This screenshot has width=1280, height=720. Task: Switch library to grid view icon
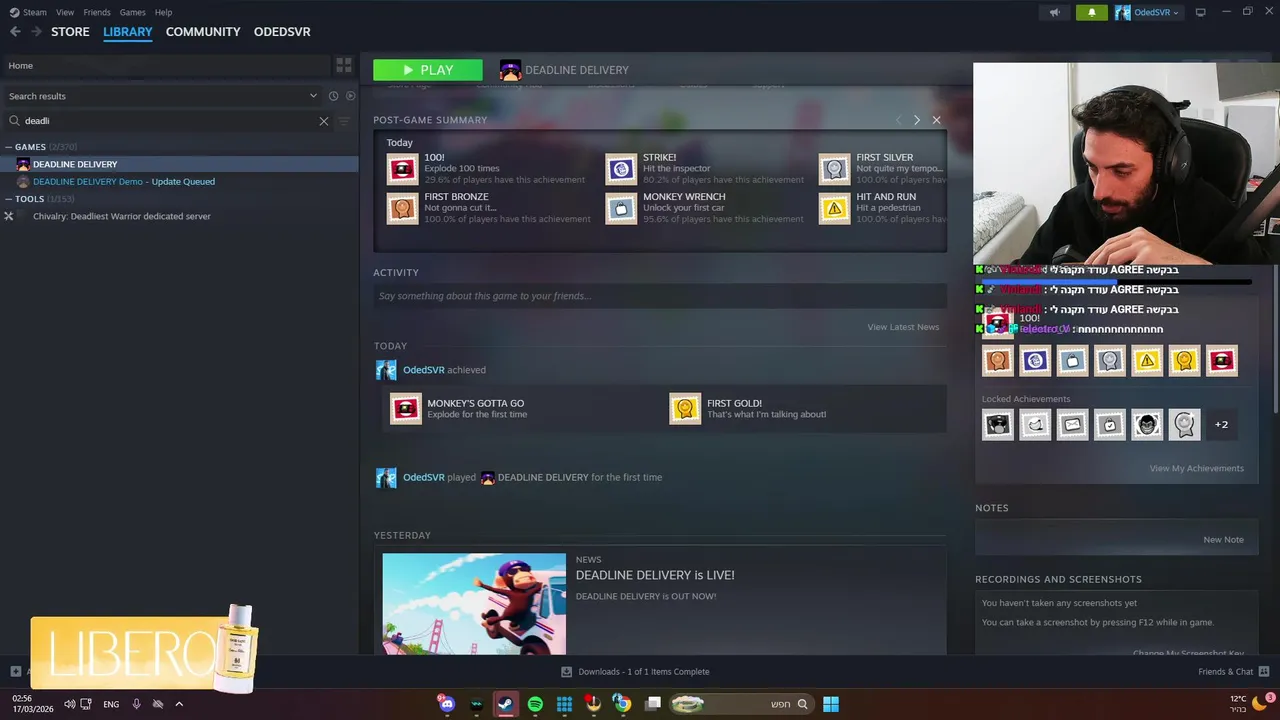coord(344,65)
